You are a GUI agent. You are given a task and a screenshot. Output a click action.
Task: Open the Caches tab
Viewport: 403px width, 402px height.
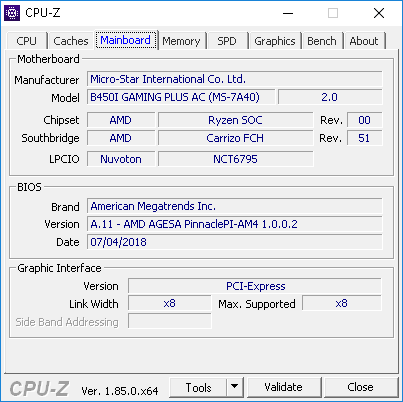click(x=71, y=41)
